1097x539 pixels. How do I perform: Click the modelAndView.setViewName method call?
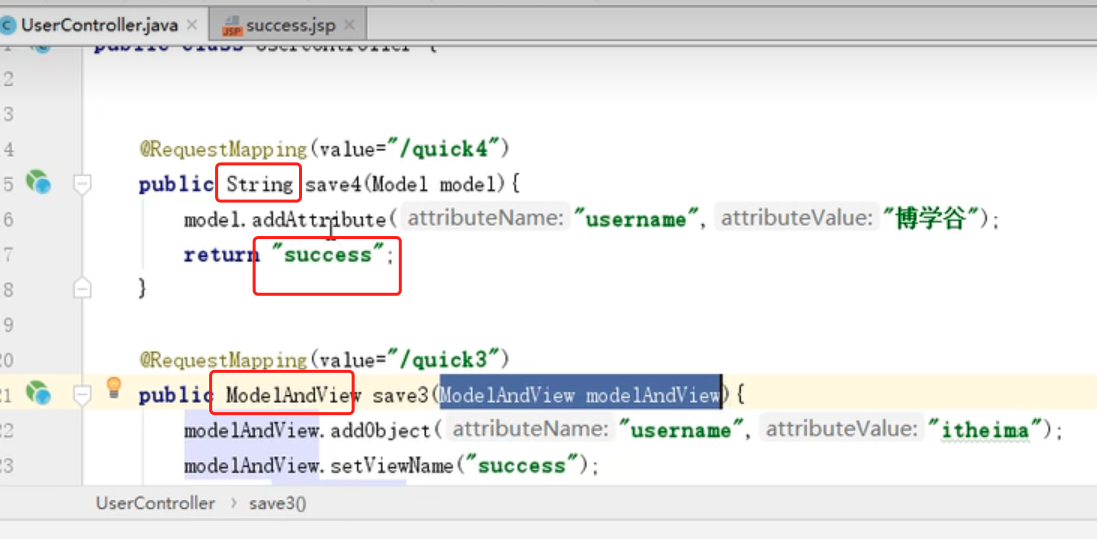pos(318,466)
